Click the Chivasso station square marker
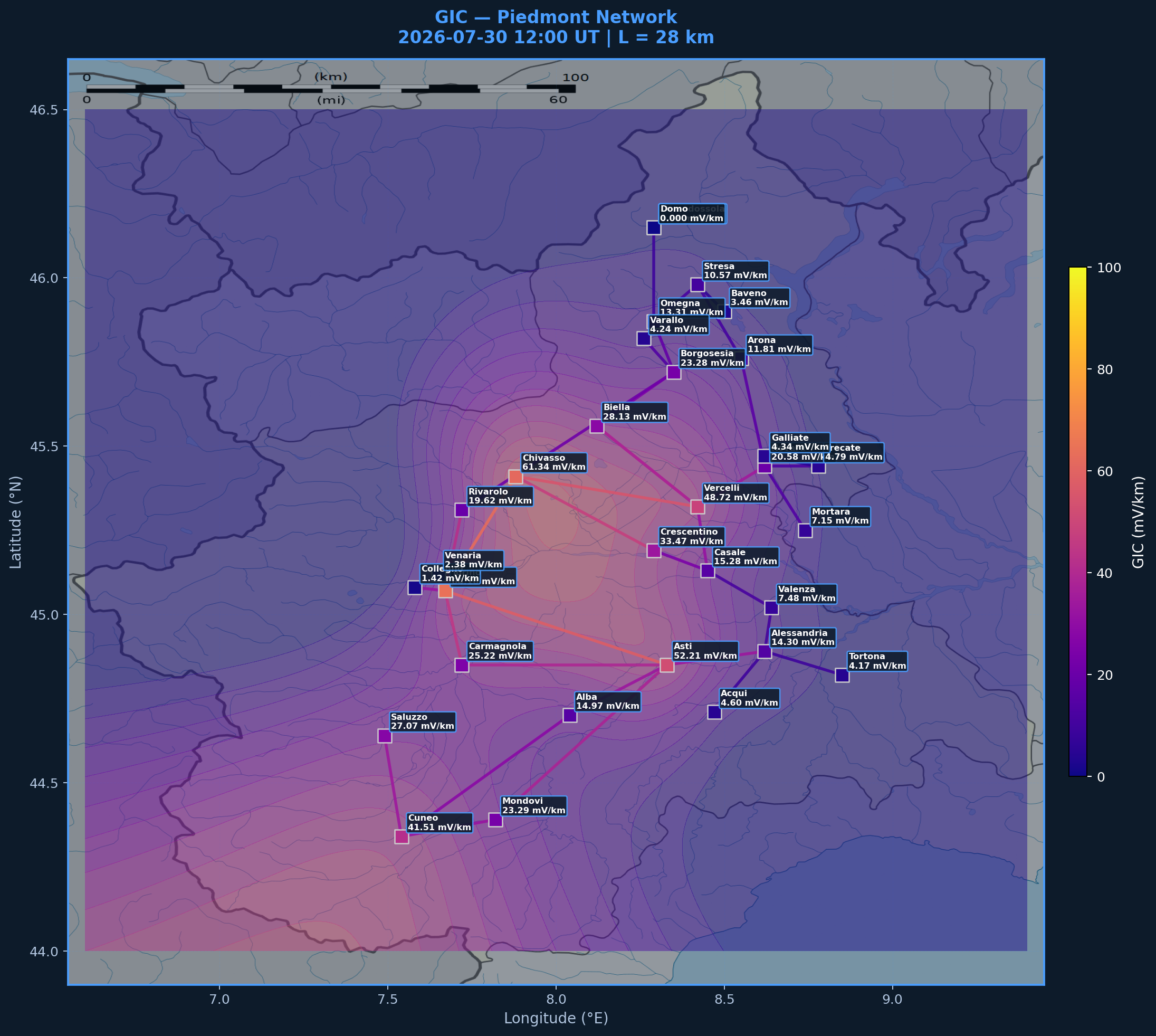Viewport: 1156px width, 1036px height. [515, 477]
